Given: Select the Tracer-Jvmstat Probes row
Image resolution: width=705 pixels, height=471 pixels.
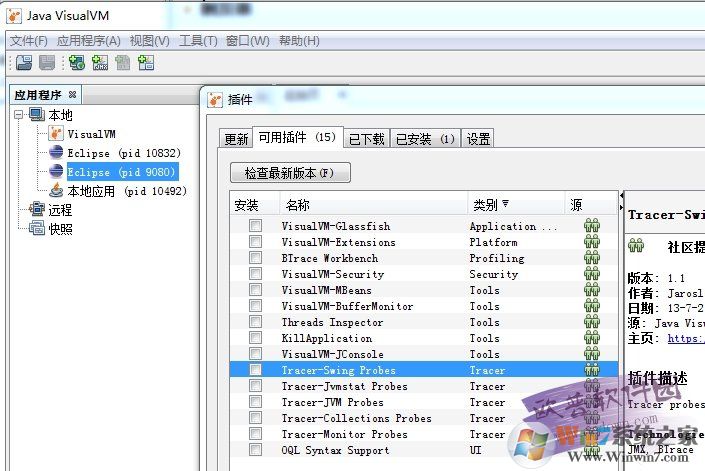Looking at the screenshot, I should tap(424, 386).
